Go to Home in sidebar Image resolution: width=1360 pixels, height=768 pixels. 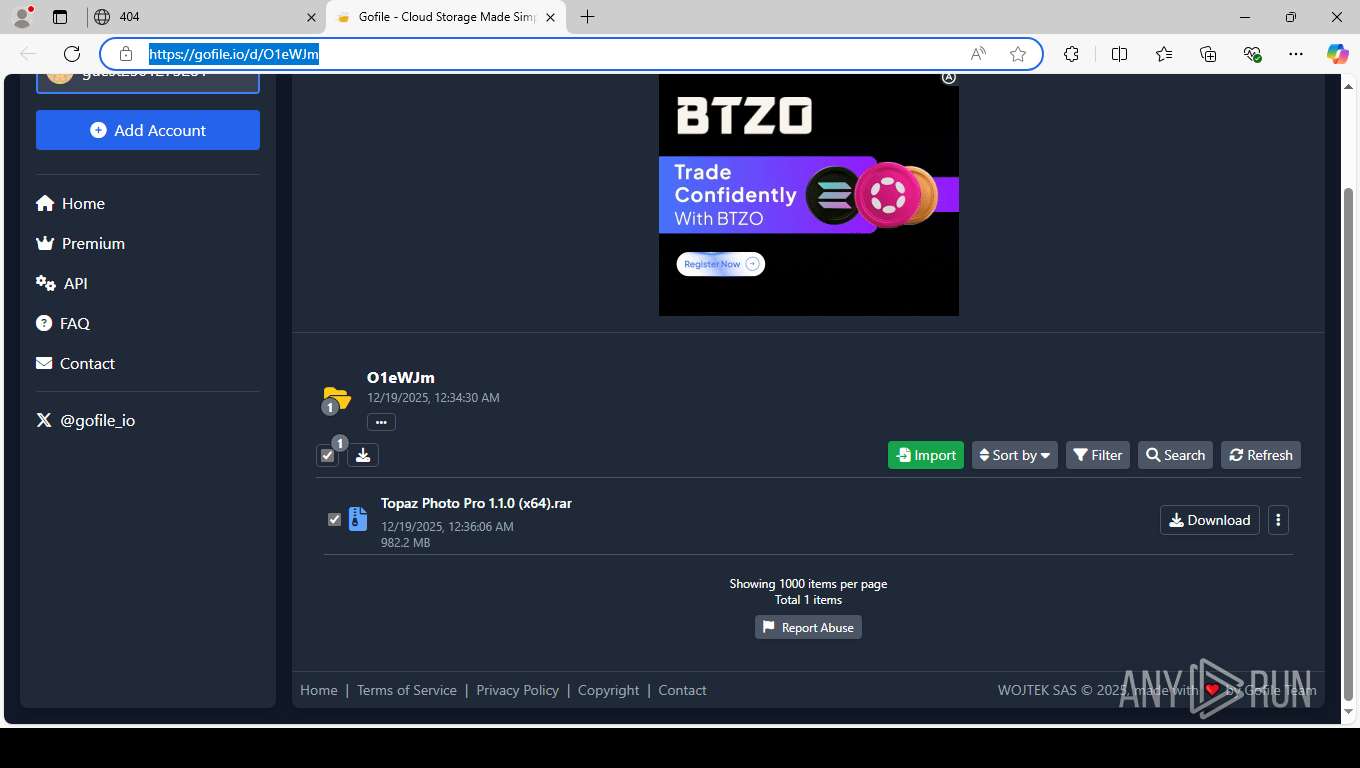point(70,203)
